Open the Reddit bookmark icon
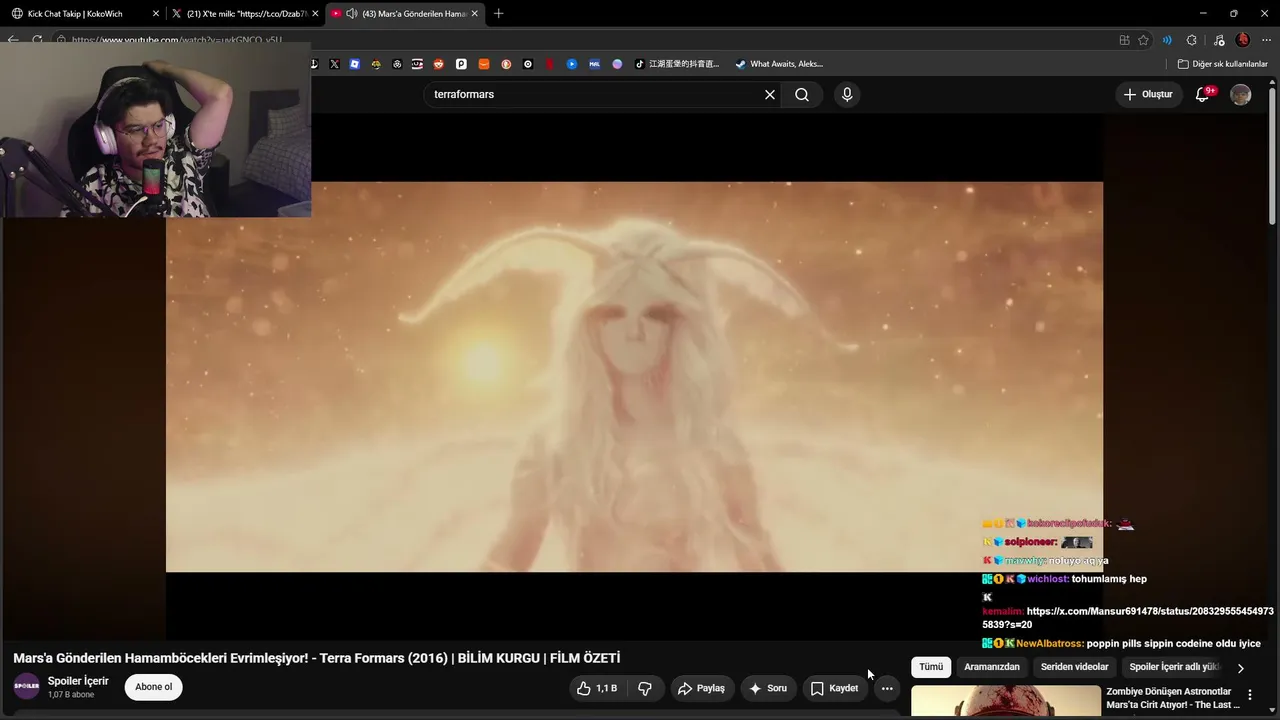Viewport: 1280px width, 720px height. pyautogui.click(x=438, y=64)
